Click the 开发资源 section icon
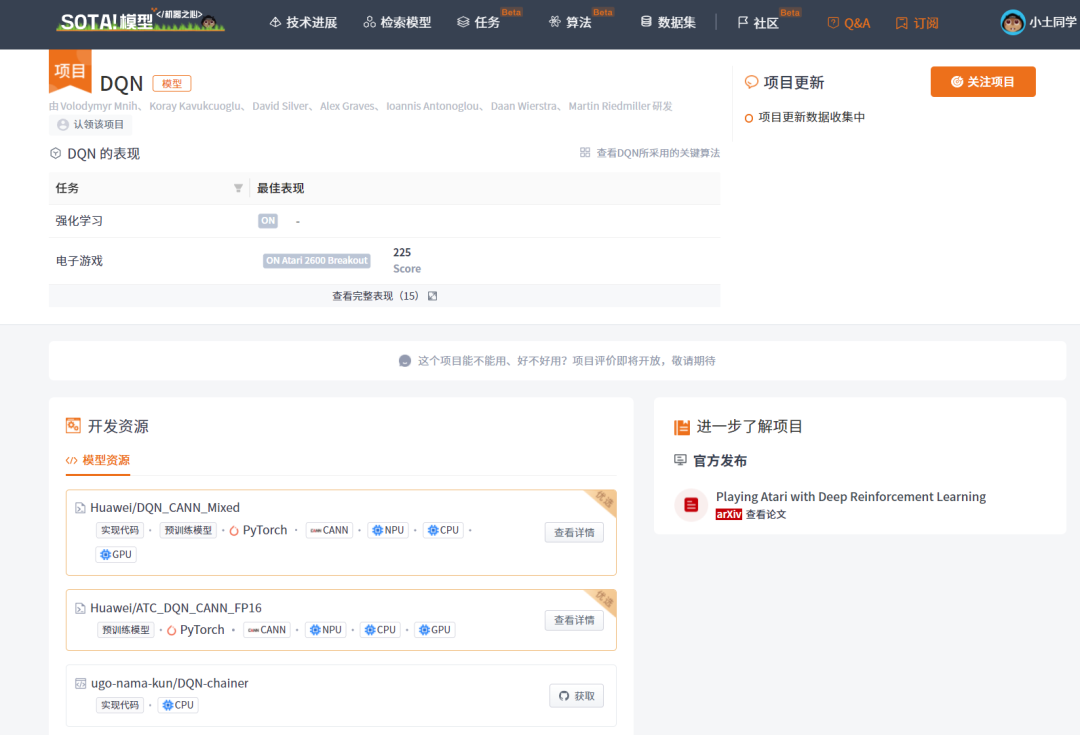 click(x=73, y=426)
